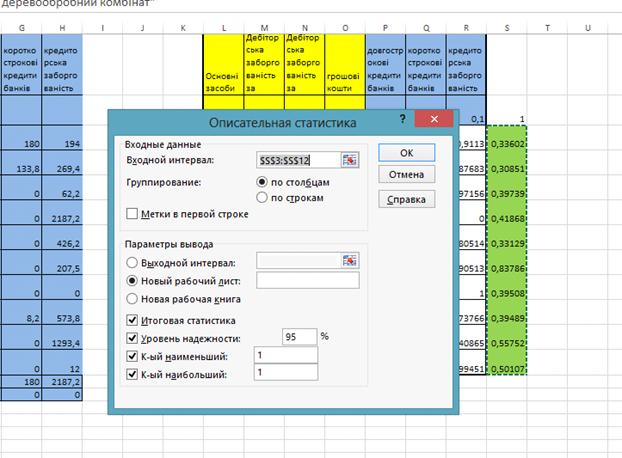Click the question mark help icon
Screen dimensions: 622x458
coord(402,119)
